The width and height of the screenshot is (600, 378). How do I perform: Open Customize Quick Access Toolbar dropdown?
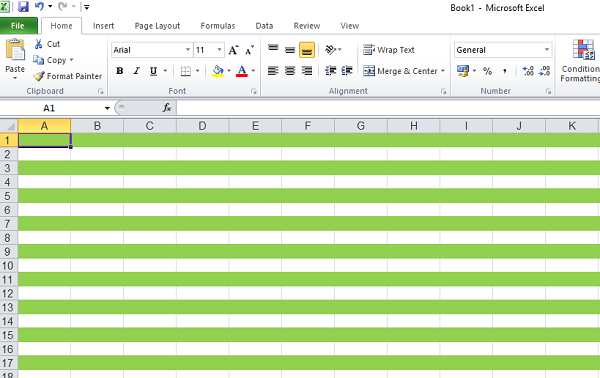coord(87,7)
